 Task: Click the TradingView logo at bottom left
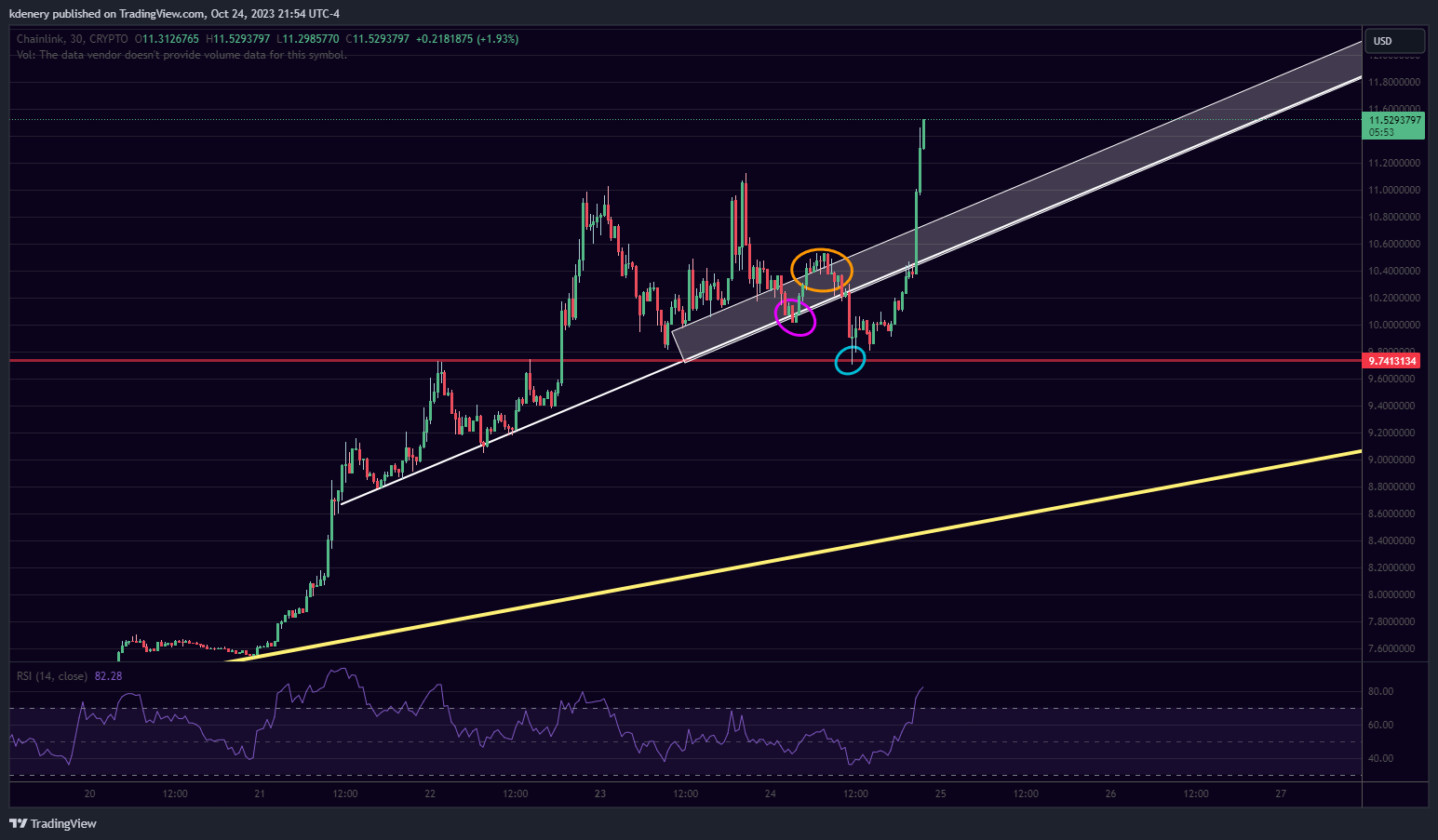53,823
